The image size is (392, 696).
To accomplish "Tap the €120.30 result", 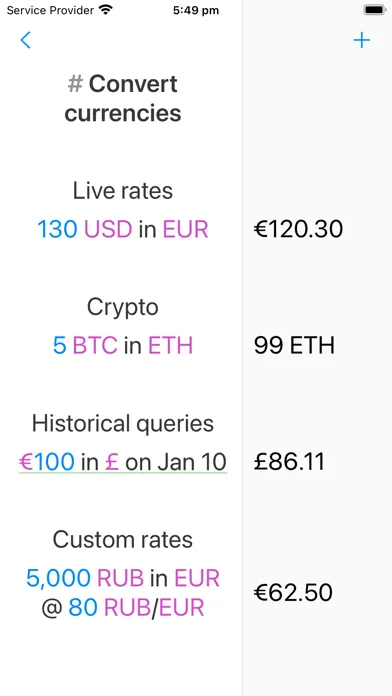I will [x=298, y=229].
